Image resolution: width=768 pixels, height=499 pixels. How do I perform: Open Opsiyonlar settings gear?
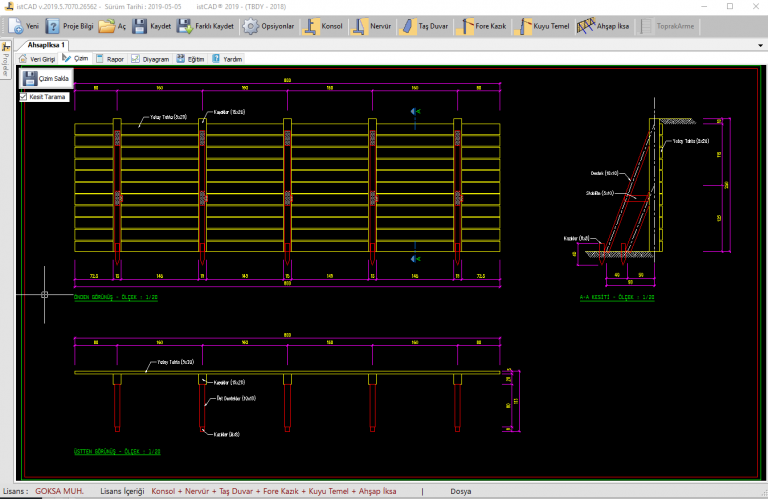tap(269, 27)
